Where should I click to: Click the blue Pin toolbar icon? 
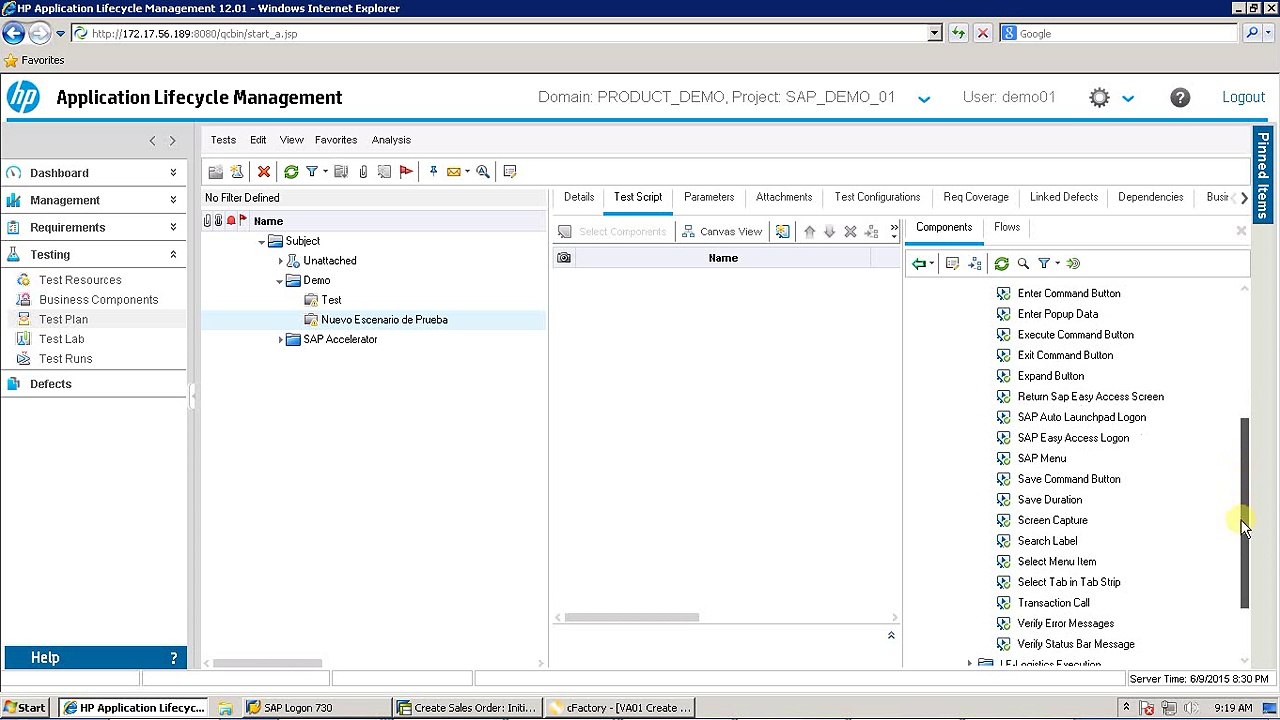tap(433, 172)
